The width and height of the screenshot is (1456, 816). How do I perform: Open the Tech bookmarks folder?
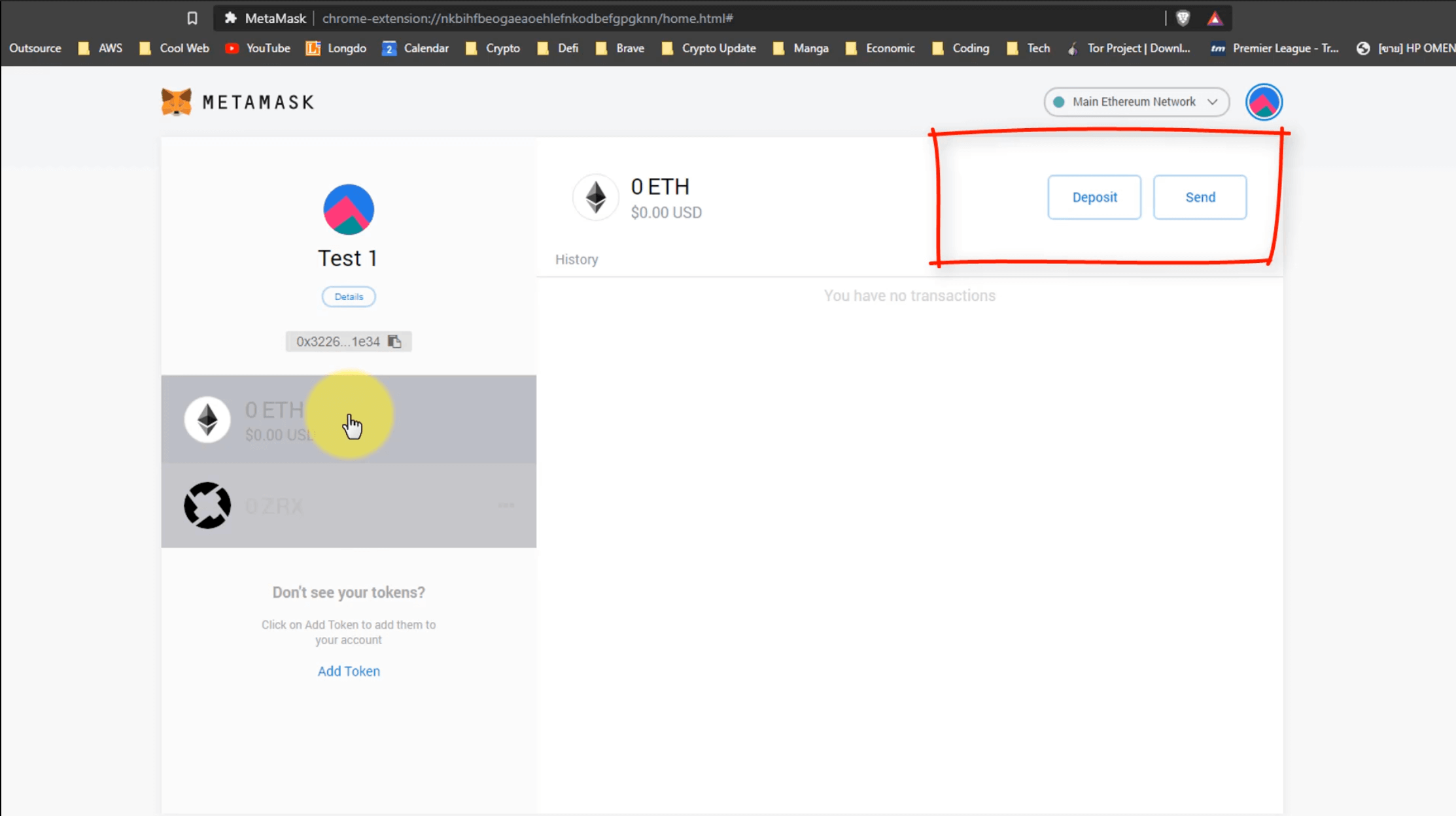pyautogui.click(x=1029, y=48)
